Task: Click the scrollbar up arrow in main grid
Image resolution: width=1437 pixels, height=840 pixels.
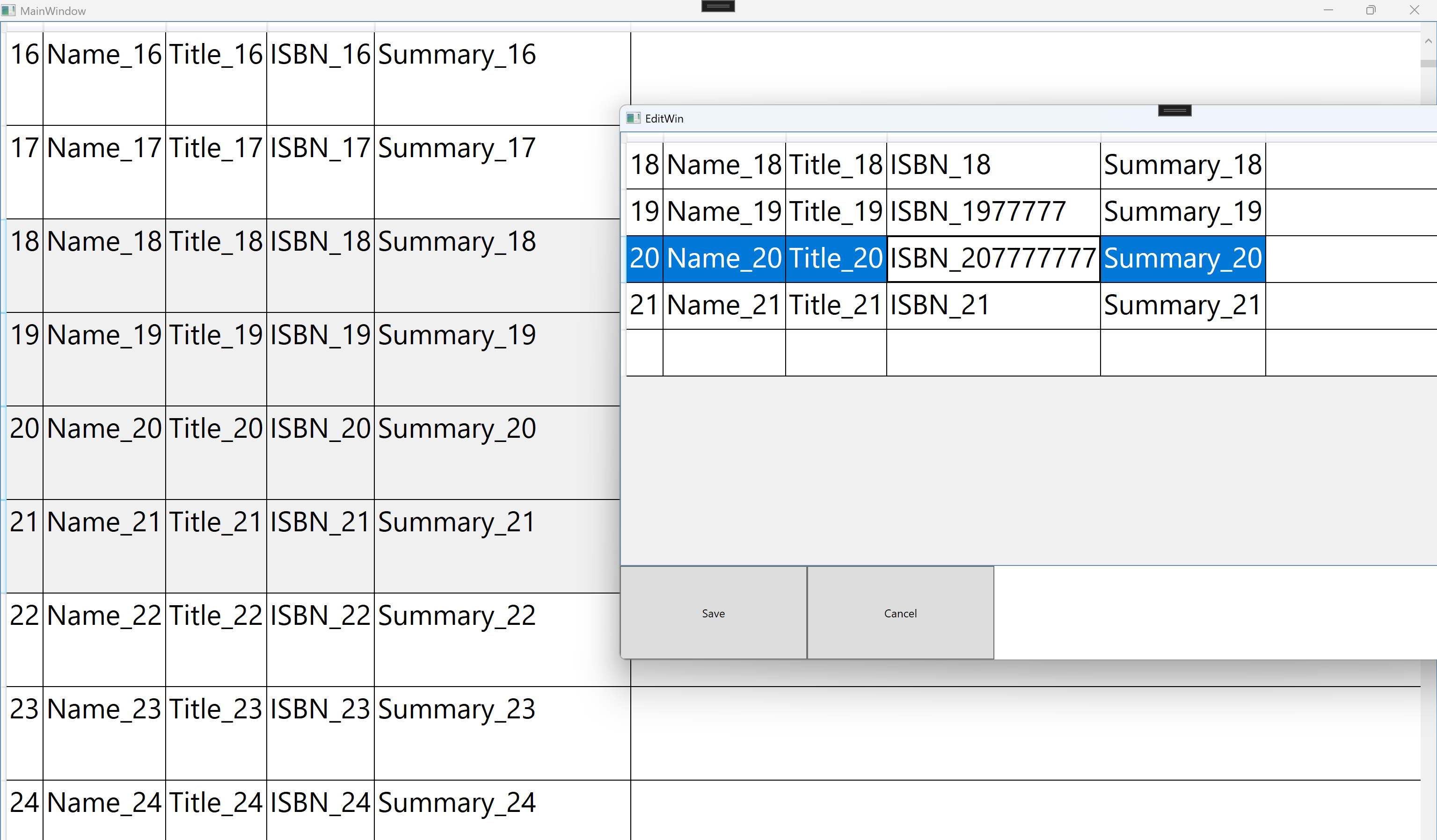Action: (1428, 41)
